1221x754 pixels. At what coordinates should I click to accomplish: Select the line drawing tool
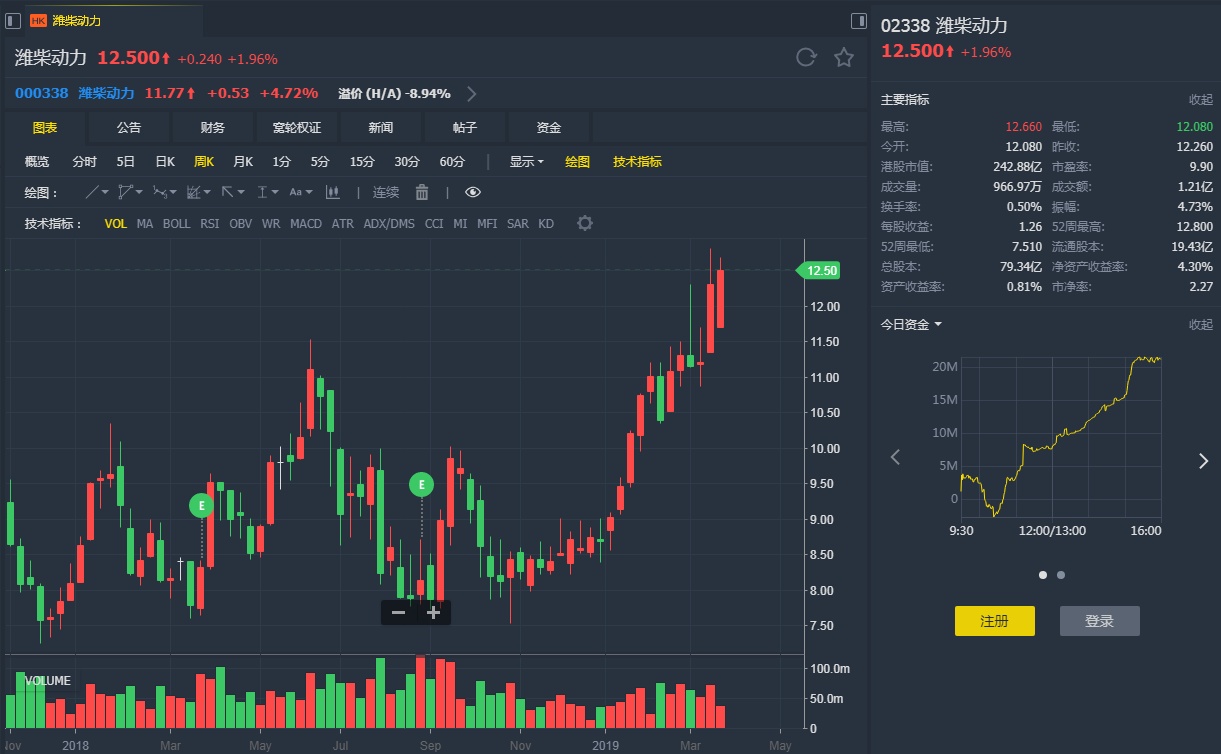point(92,192)
